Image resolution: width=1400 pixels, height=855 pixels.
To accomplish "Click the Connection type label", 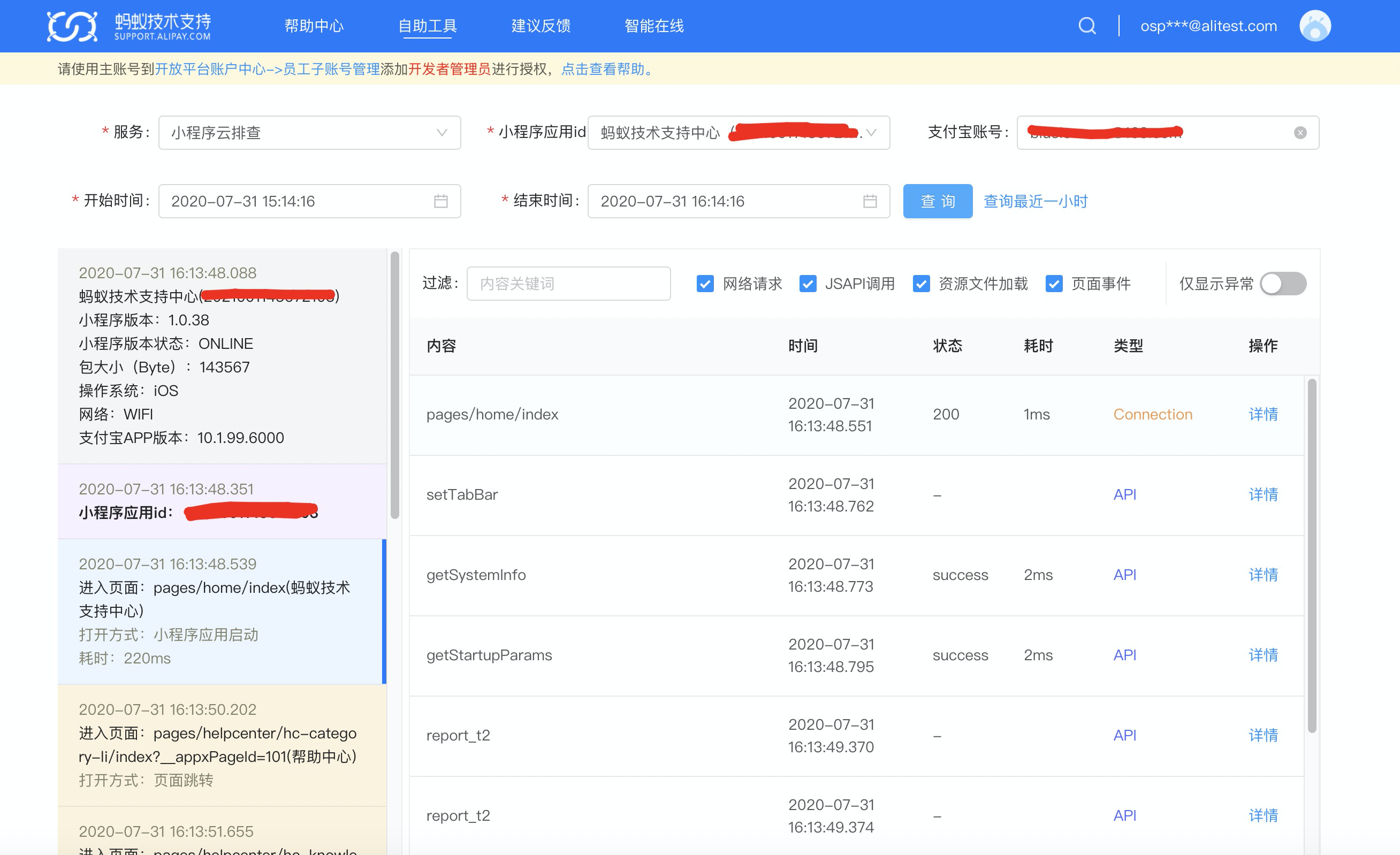I will [1153, 414].
